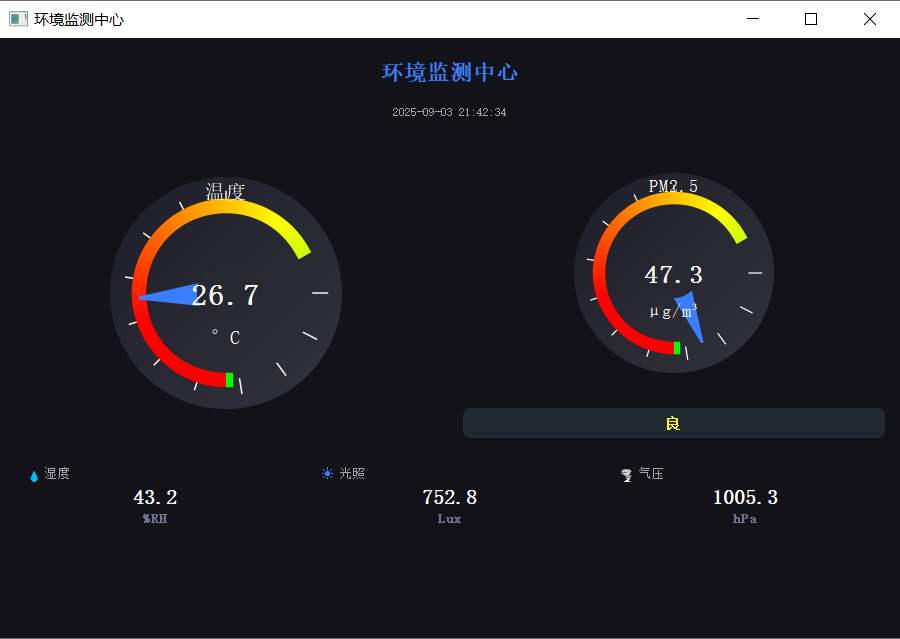Click the μg/m³ unit label

point(673,311)
